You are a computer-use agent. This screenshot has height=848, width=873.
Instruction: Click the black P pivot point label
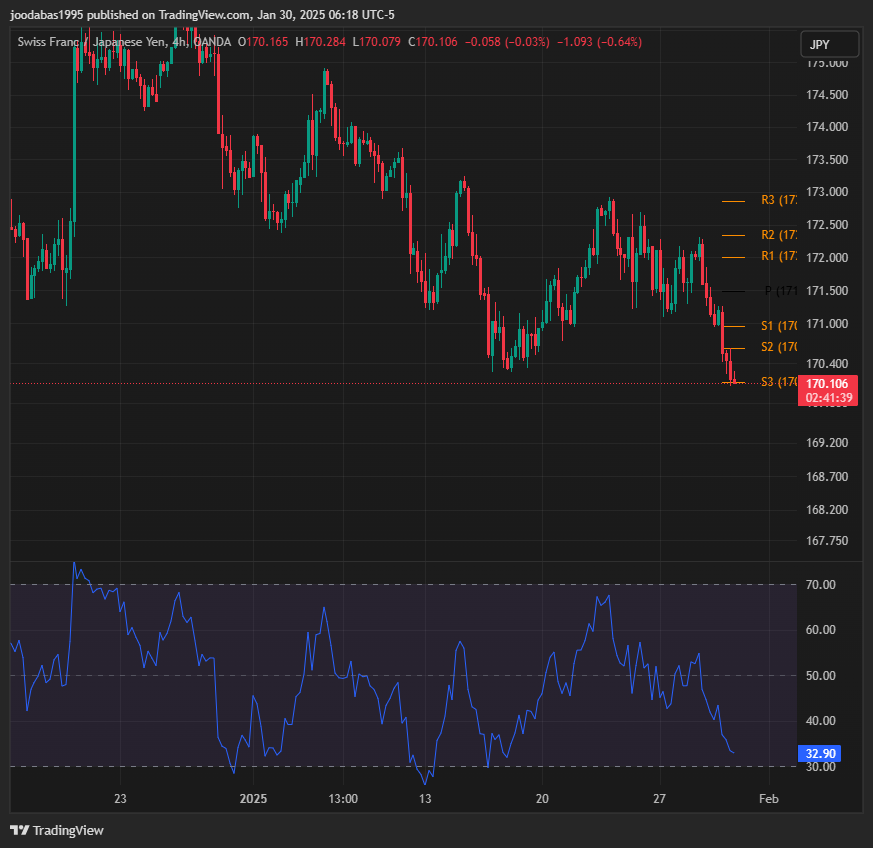(x=780, y=291)
